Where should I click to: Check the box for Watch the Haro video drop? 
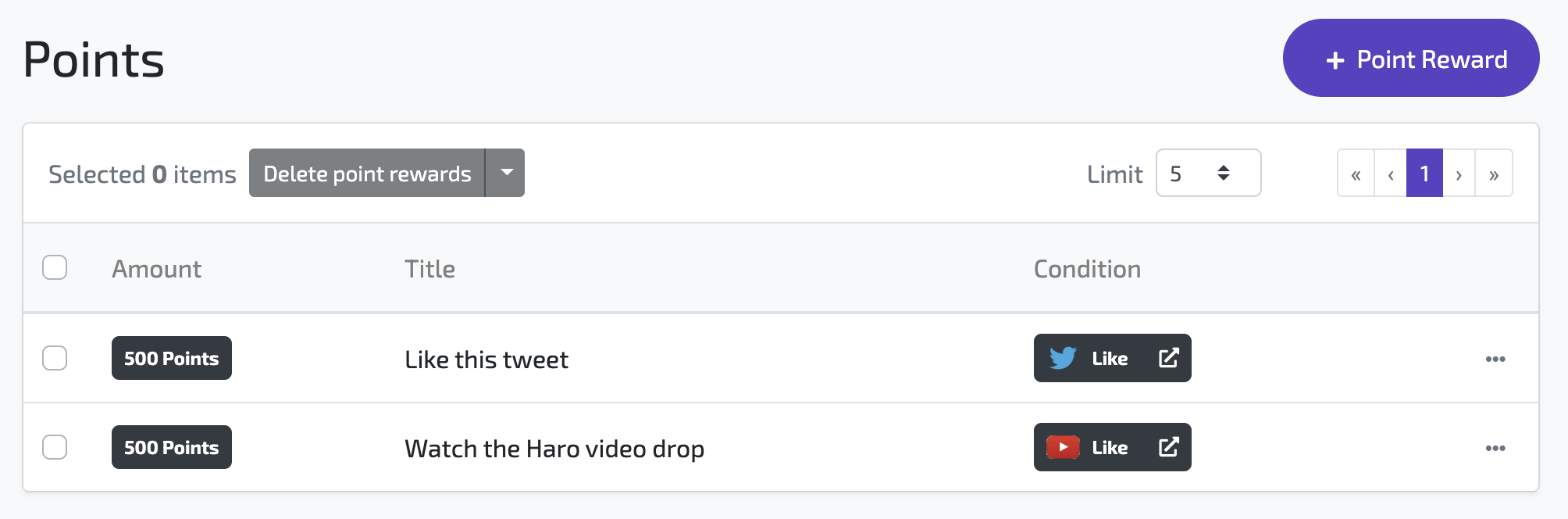tap(55, 447)
